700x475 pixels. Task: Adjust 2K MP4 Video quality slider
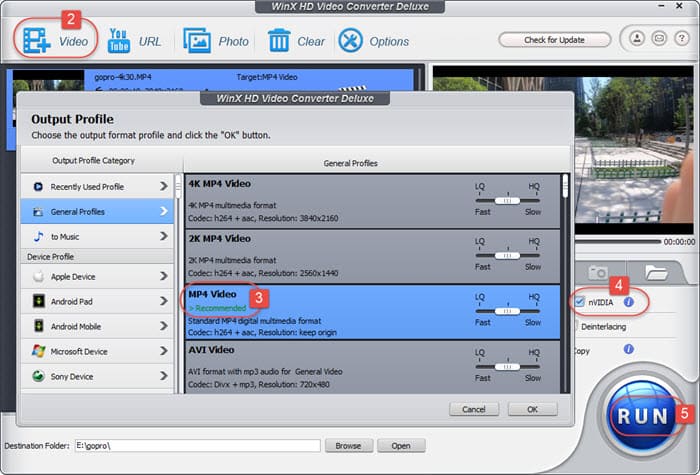(508, 255)
